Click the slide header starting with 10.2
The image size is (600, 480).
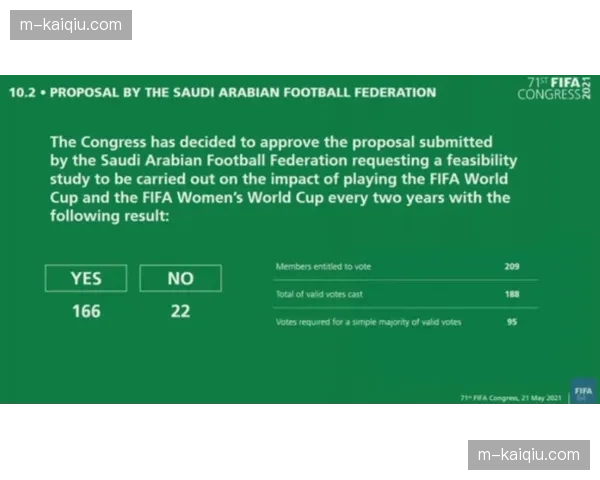pyautogui.click(x=222, y=92)
